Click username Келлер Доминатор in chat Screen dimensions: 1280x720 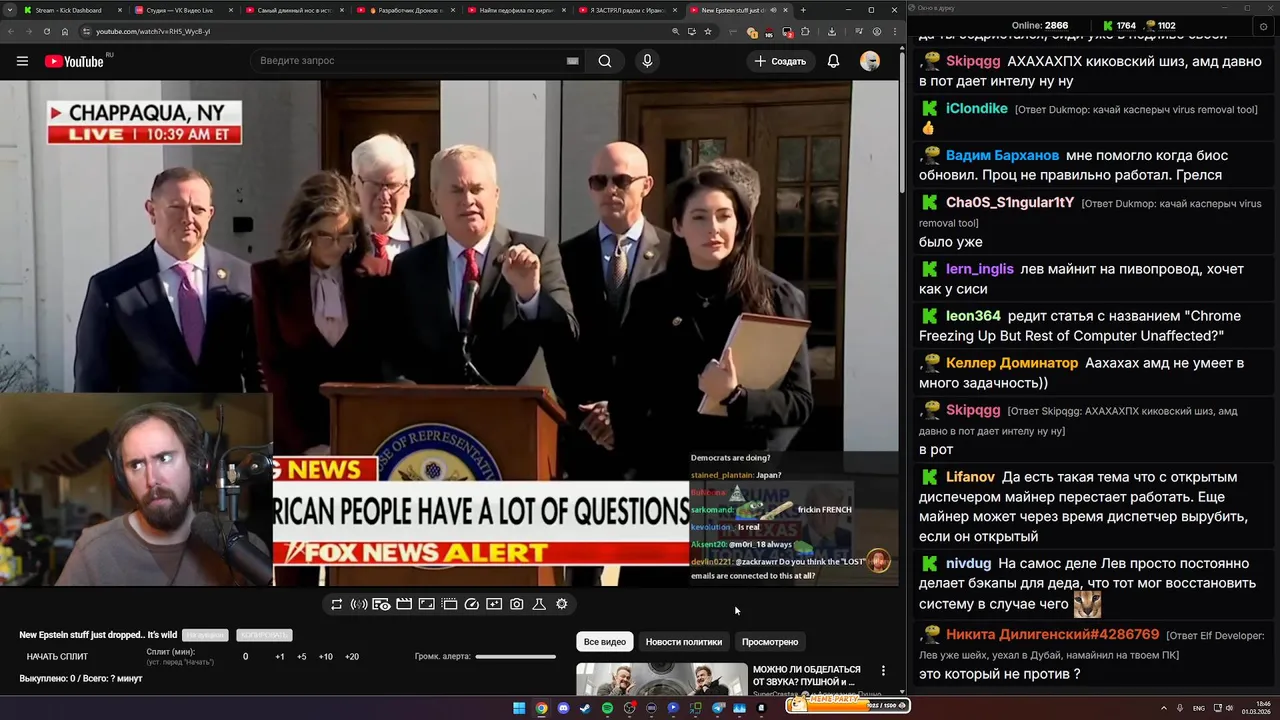pos(1012,363)
